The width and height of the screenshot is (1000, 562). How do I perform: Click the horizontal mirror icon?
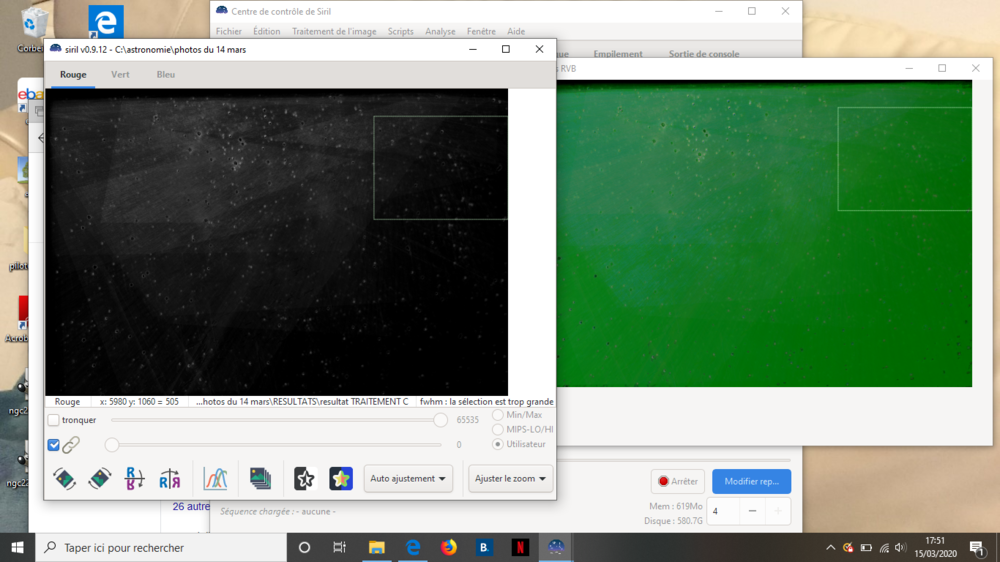pos(170,478)
